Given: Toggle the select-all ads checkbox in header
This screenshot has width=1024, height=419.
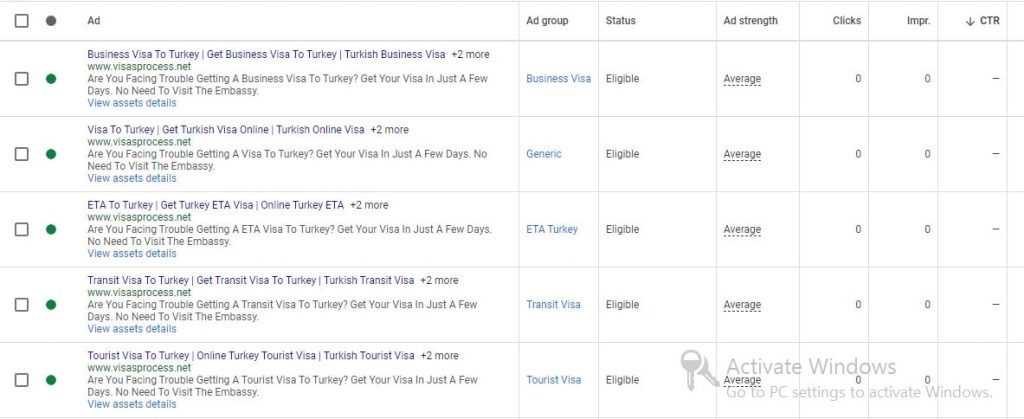Looking at the screenshot, I should point(22,21).
